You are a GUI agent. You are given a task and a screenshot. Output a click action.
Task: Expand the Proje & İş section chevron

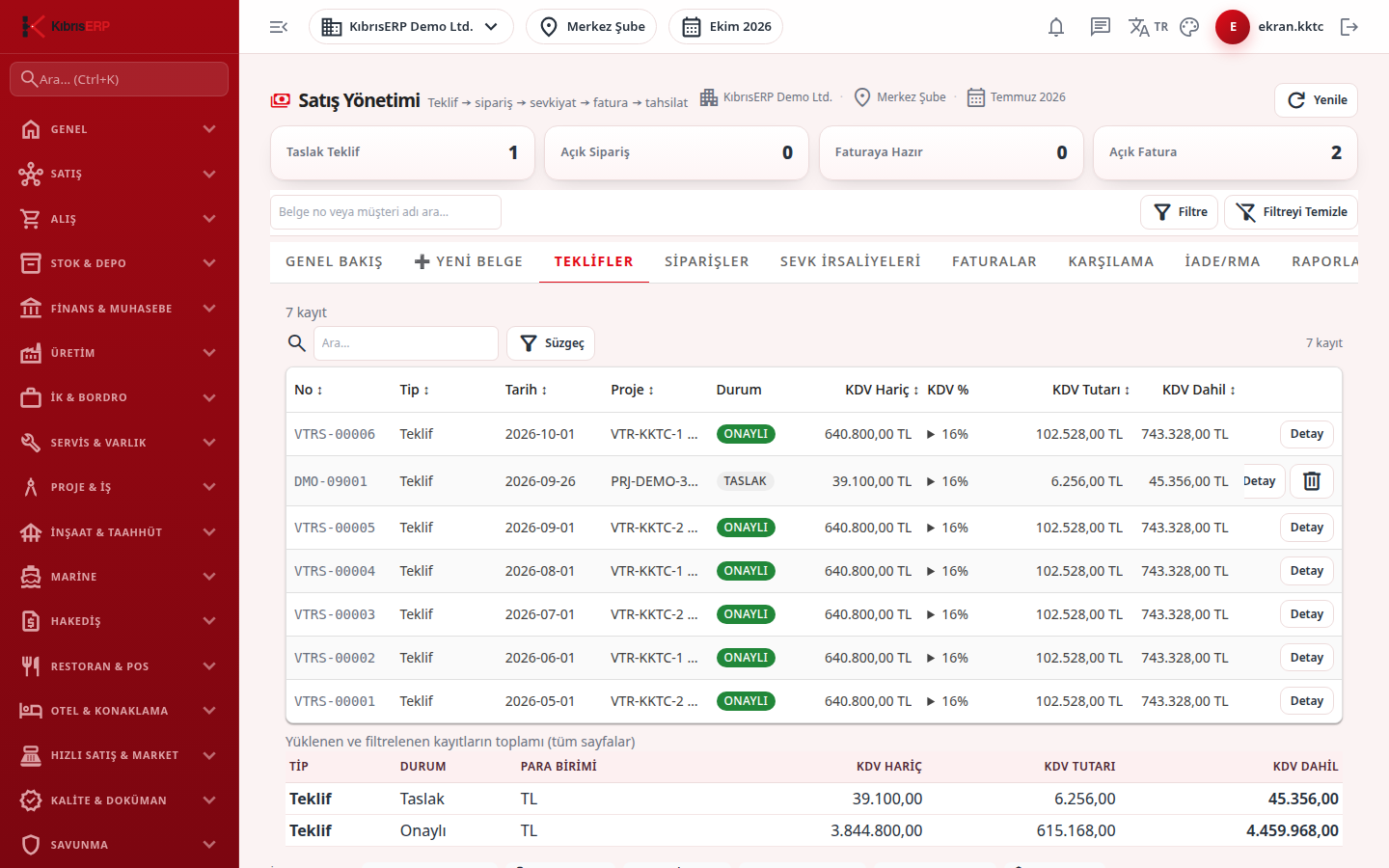pyautogui.click(x=209, y=487)
